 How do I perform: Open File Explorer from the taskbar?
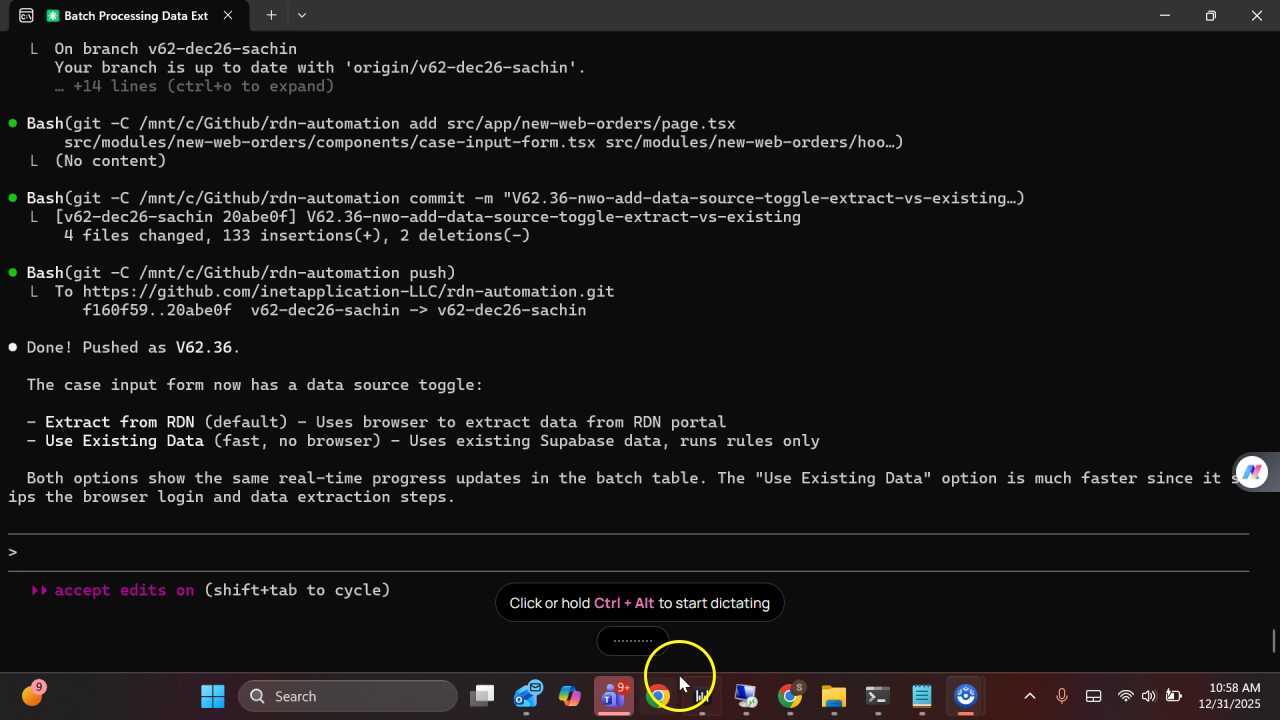[833, 696]
